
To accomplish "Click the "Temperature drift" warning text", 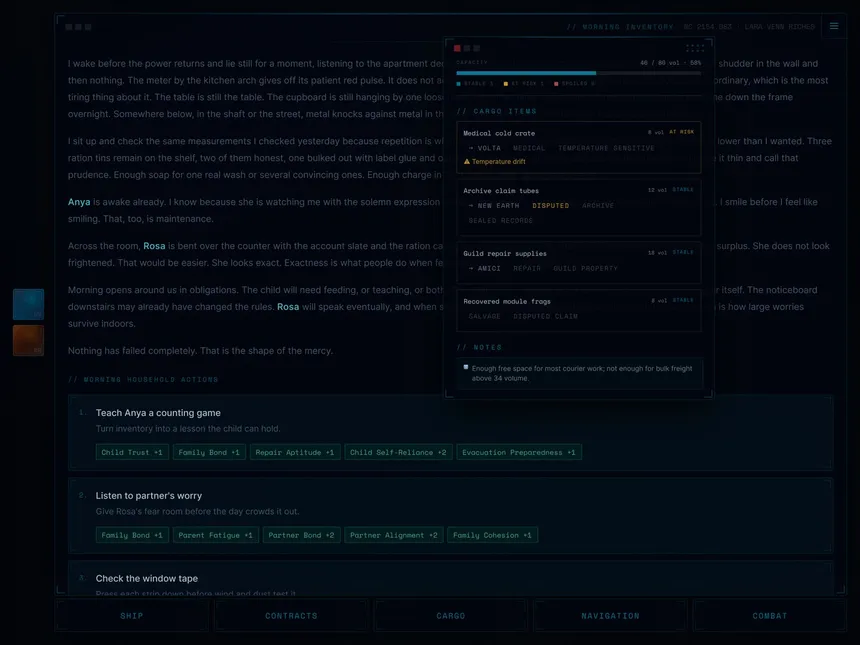I will [499, 162].
